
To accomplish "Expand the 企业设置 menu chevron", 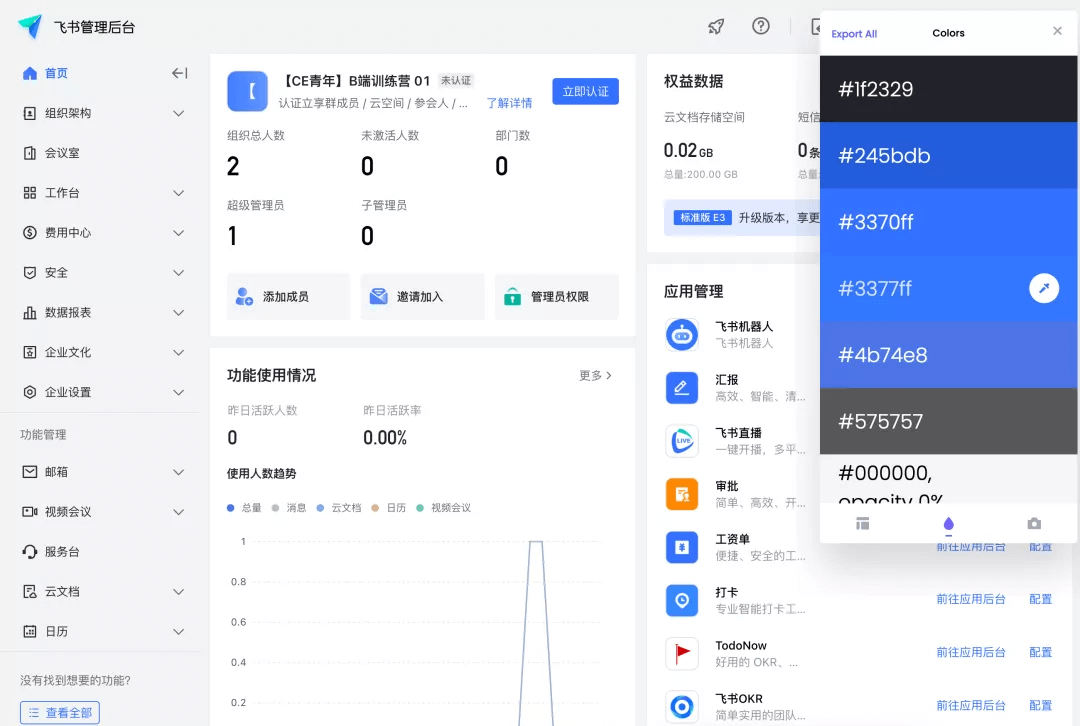I will pos(178,393).
